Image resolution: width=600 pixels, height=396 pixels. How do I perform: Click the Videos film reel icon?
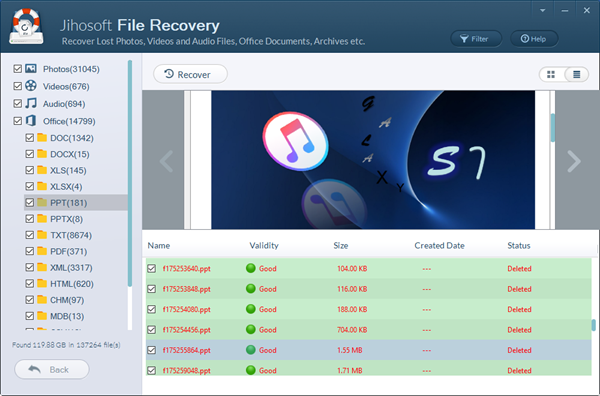pyautogui.click(x=31, y=86)
